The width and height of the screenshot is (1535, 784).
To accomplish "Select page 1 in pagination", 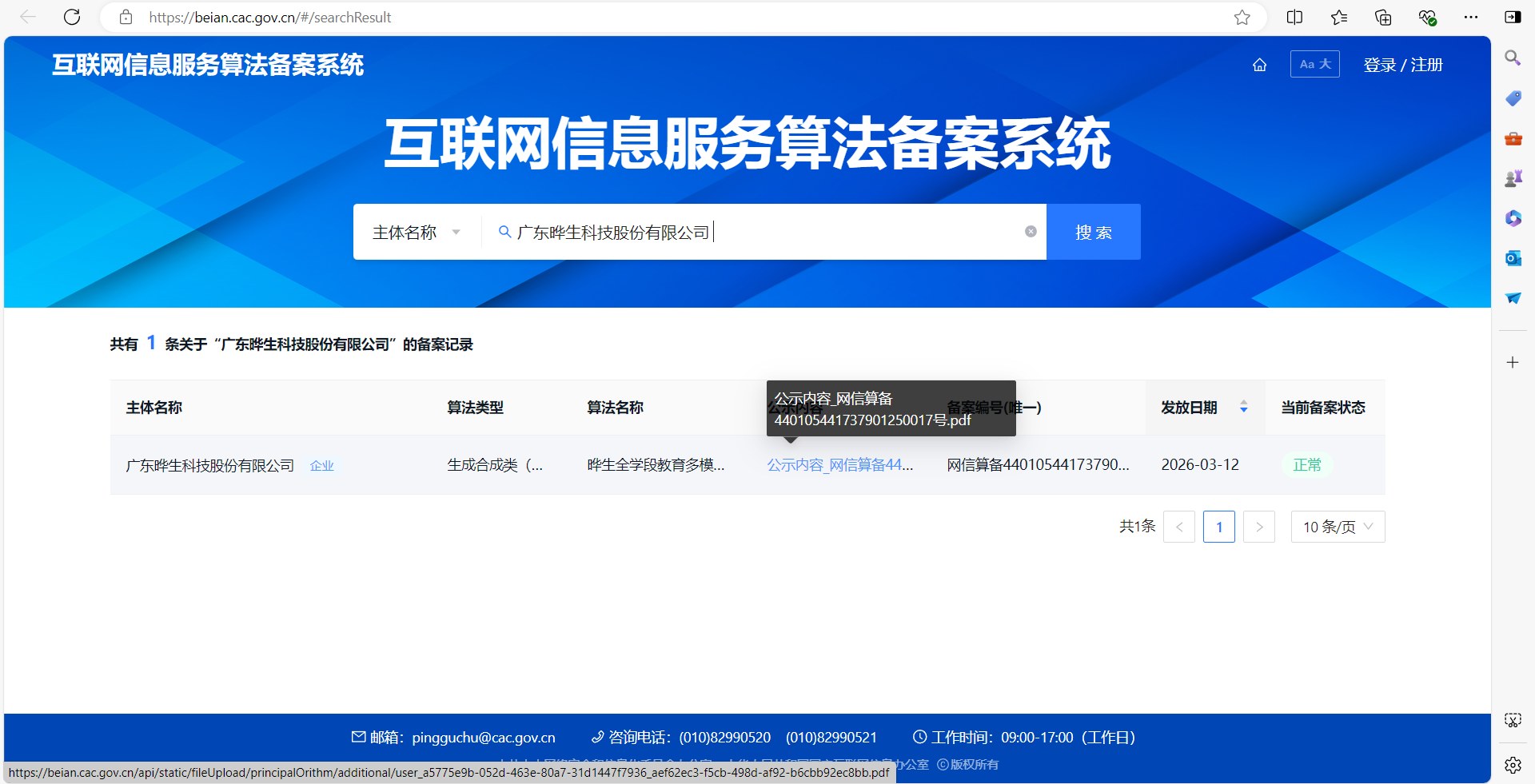I will [1219, 527].
